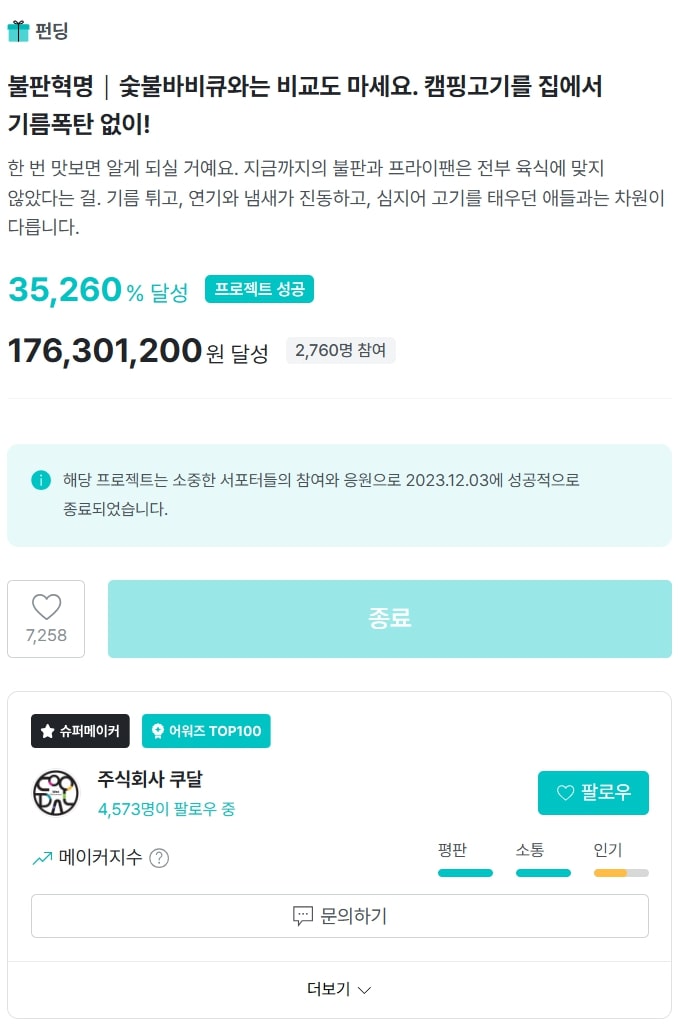Click the 메이커지수 trend arrow icon

(x=42, y=858)
